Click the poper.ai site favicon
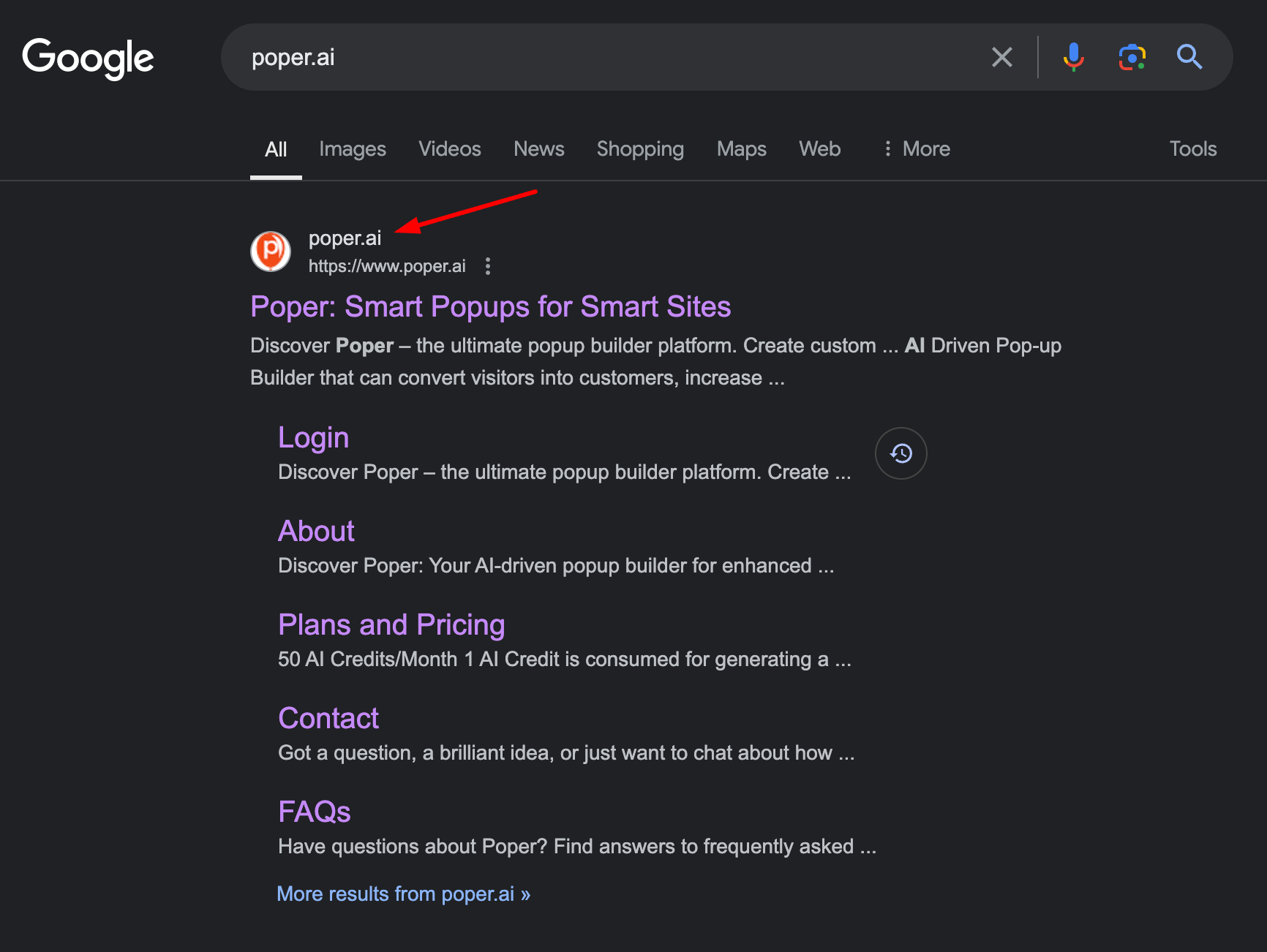The width and height of the screenshot is (1267, 952). 270,252
